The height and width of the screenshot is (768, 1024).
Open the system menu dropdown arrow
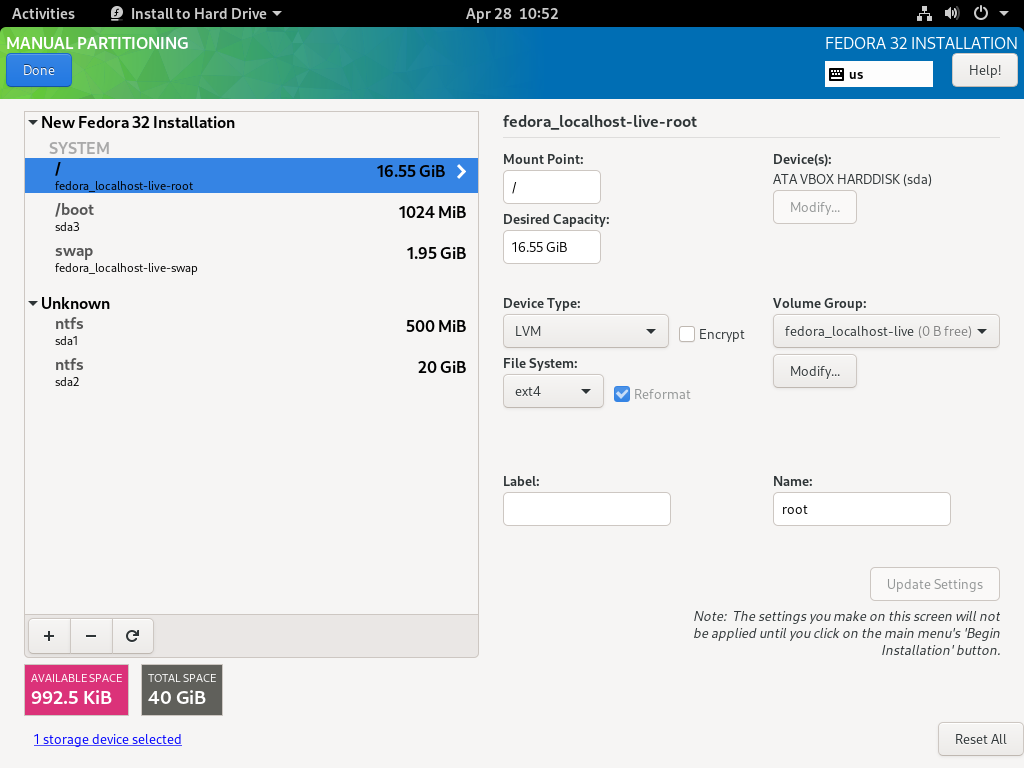[1004, 13]
